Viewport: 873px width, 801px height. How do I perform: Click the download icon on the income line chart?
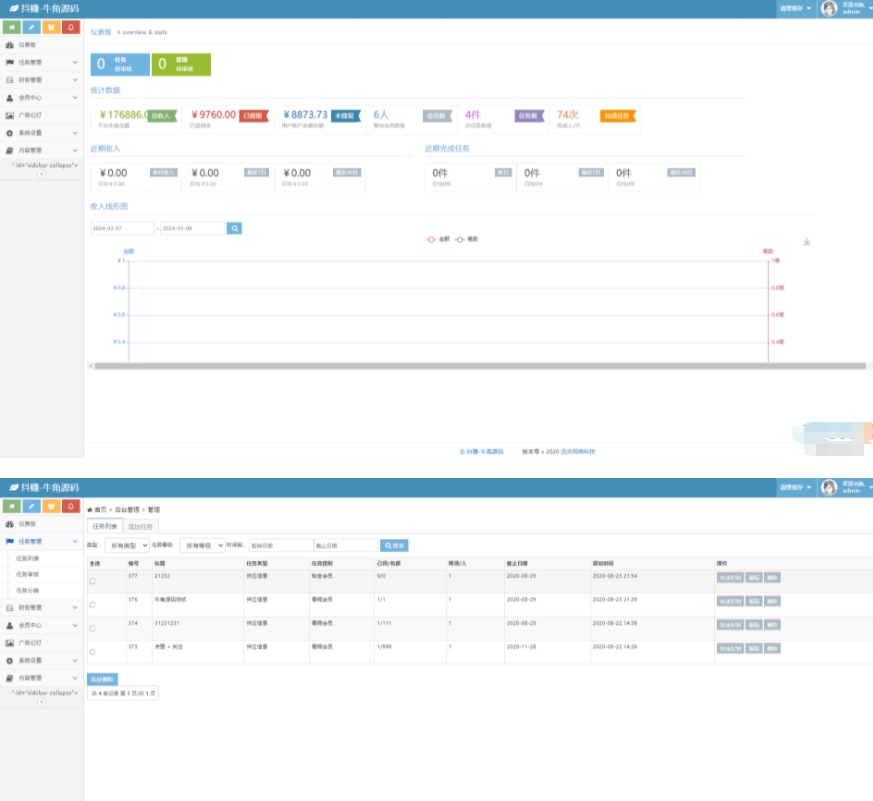[x=807, y=242]
